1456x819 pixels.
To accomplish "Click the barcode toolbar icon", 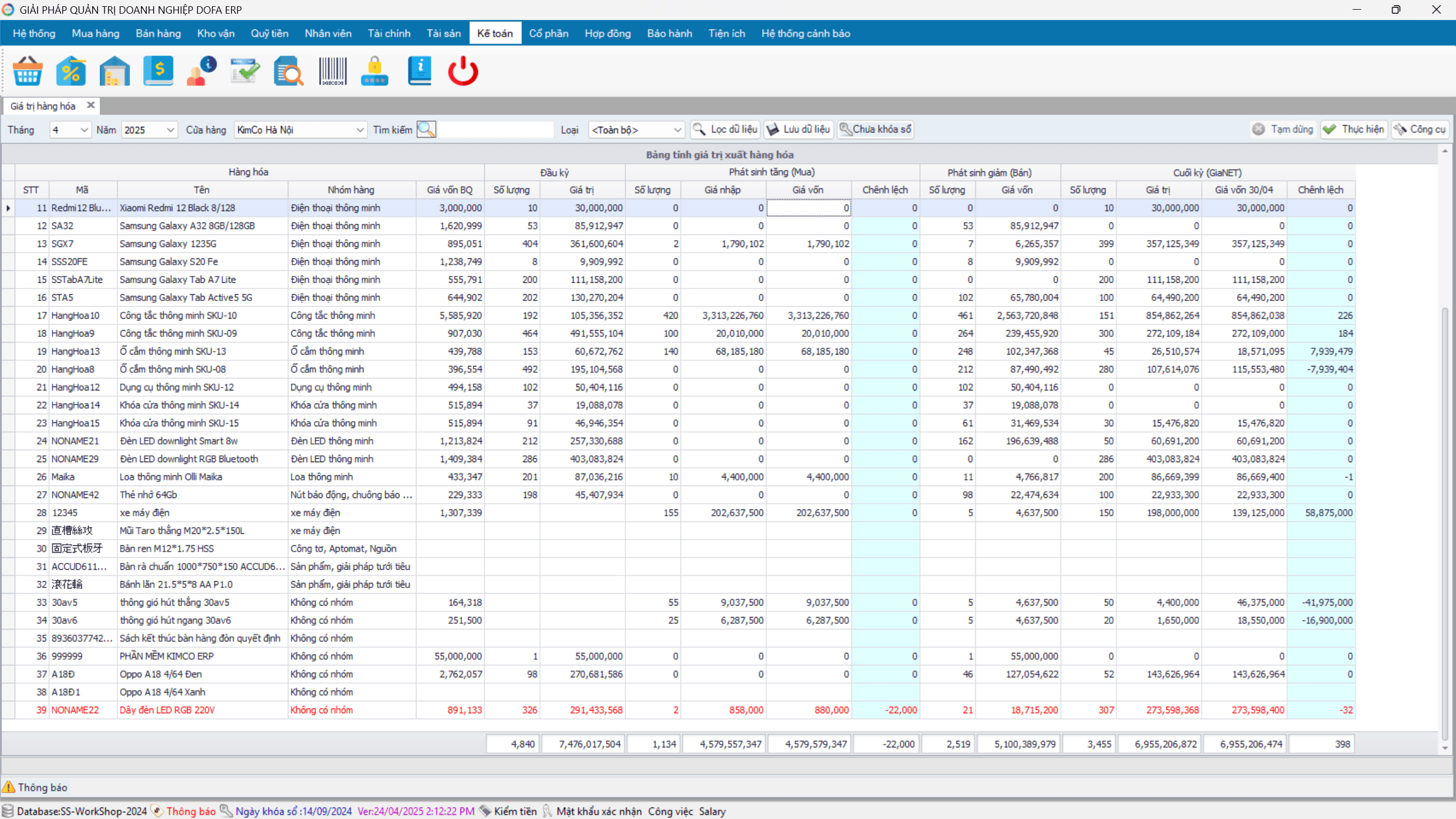I will point(332,71).
